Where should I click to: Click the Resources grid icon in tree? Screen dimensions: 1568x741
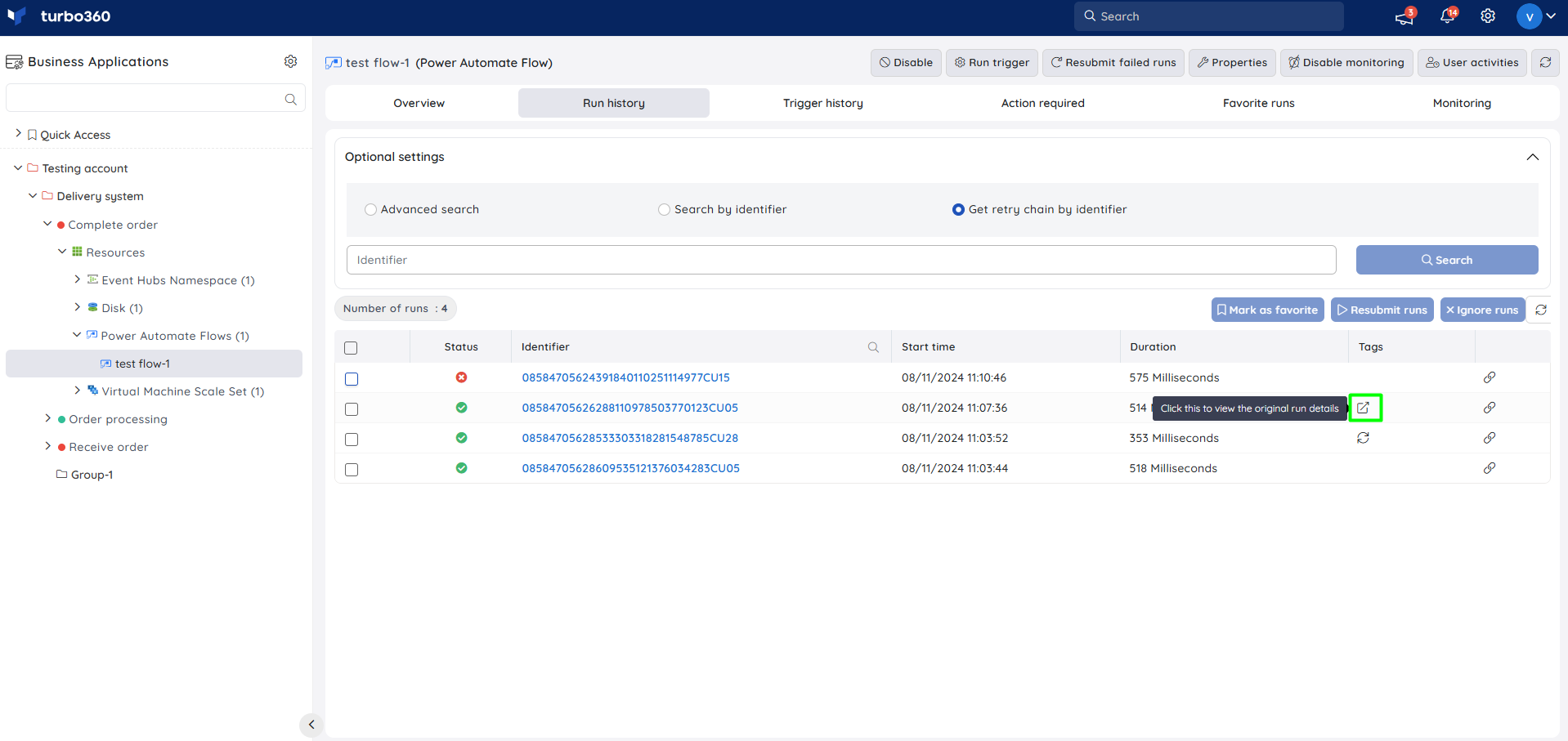click(77, 252)
